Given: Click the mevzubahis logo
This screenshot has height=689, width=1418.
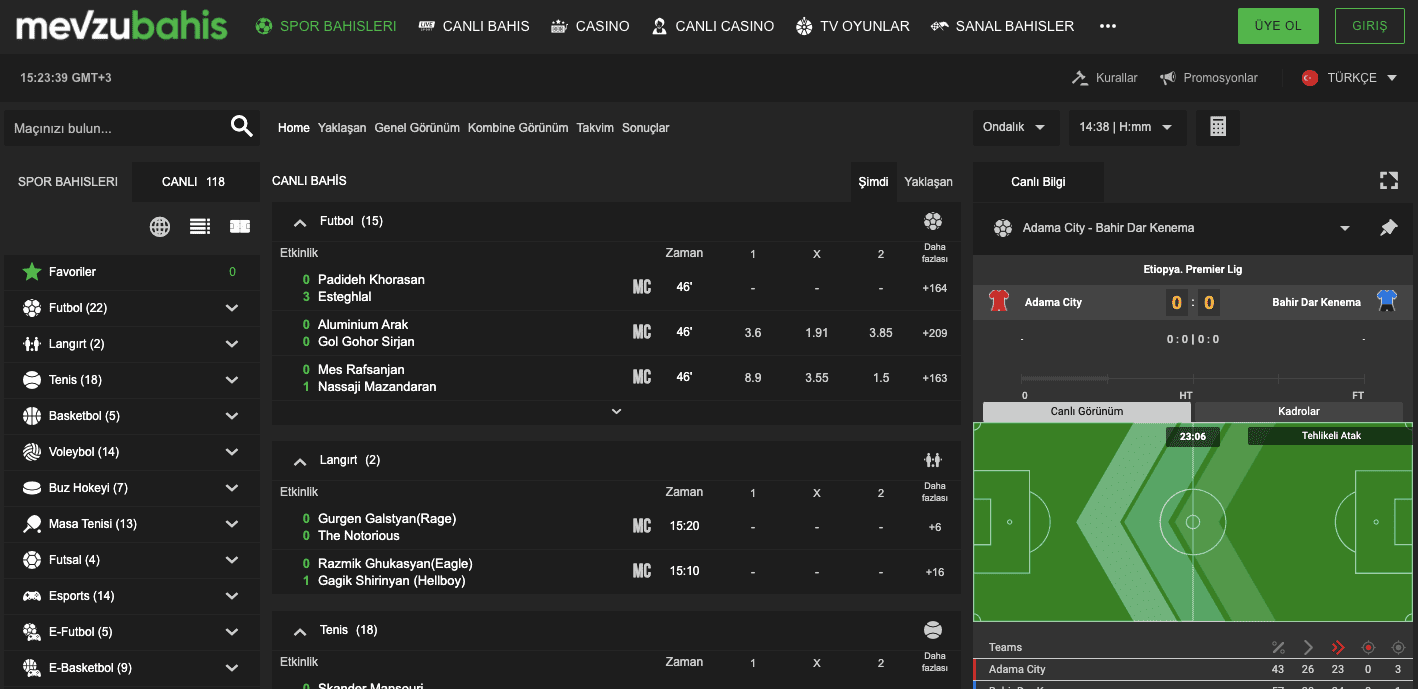Looking at the screenshot, I should point(122,27).
